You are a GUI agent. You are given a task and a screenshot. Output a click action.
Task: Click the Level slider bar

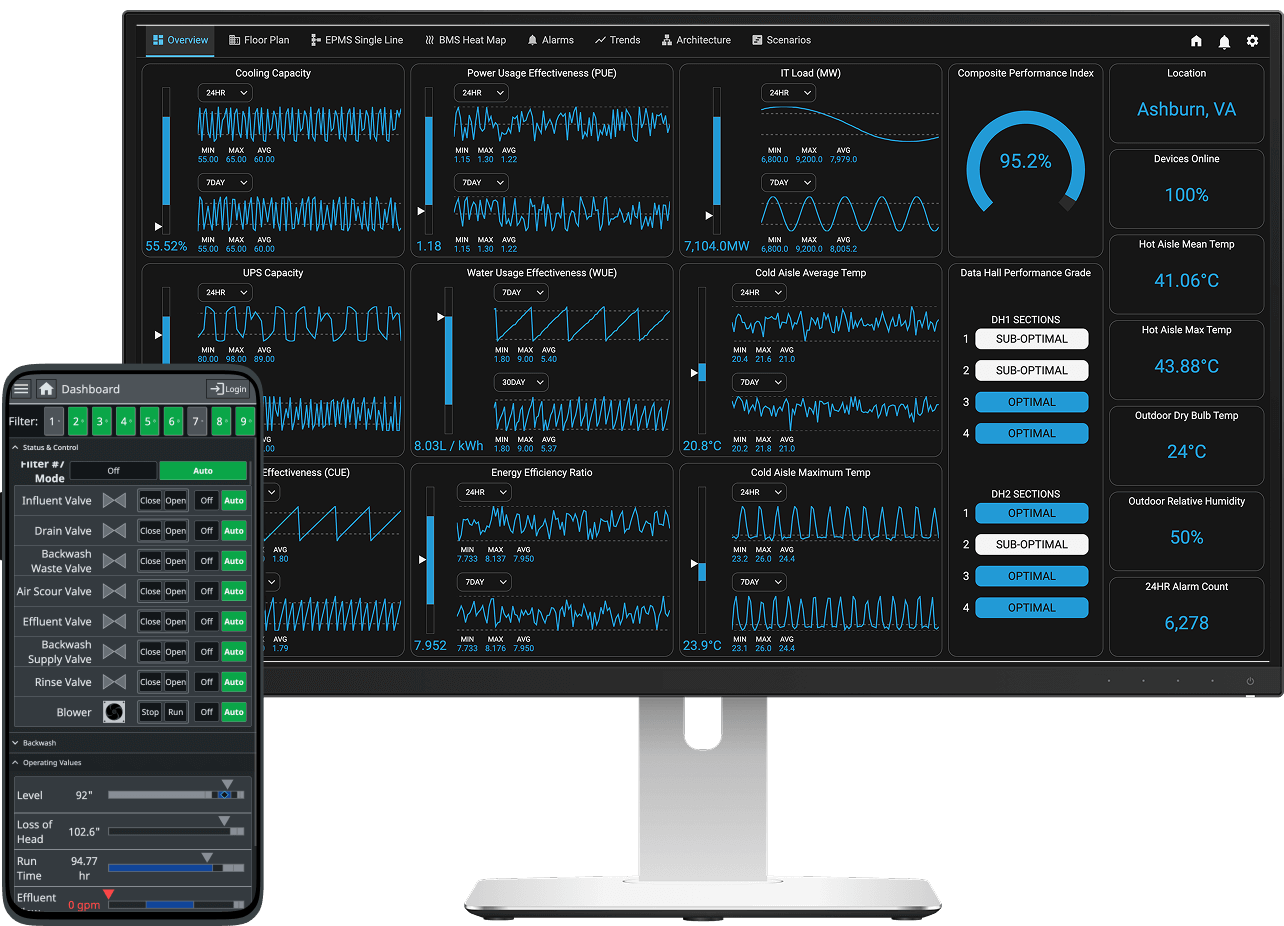pos(175,795)
